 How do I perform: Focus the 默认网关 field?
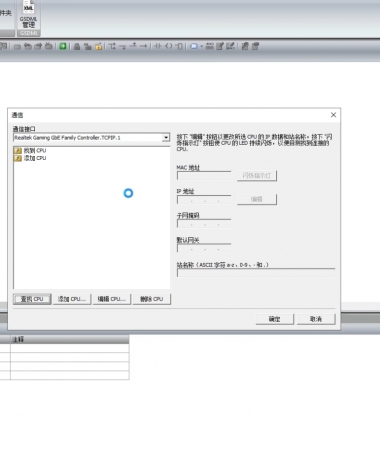click(x=204, y=248)
